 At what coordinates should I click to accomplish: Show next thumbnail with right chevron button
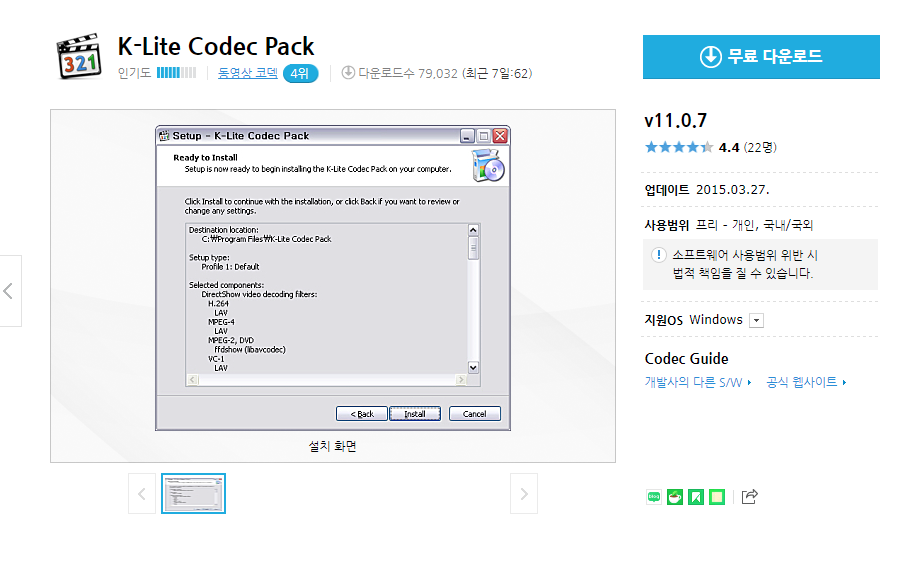(x=524, y=494)
